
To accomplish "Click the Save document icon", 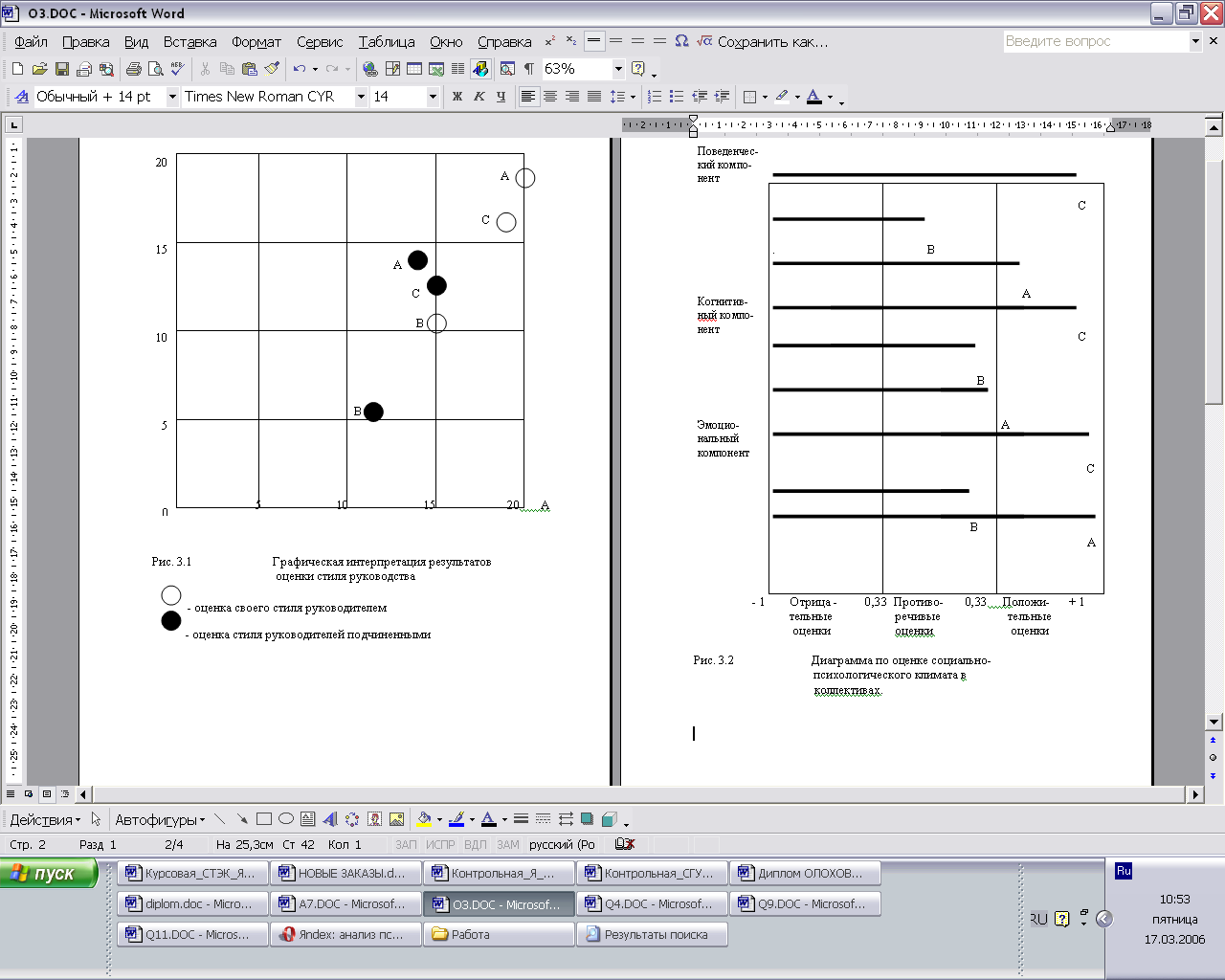I will 62,69.
